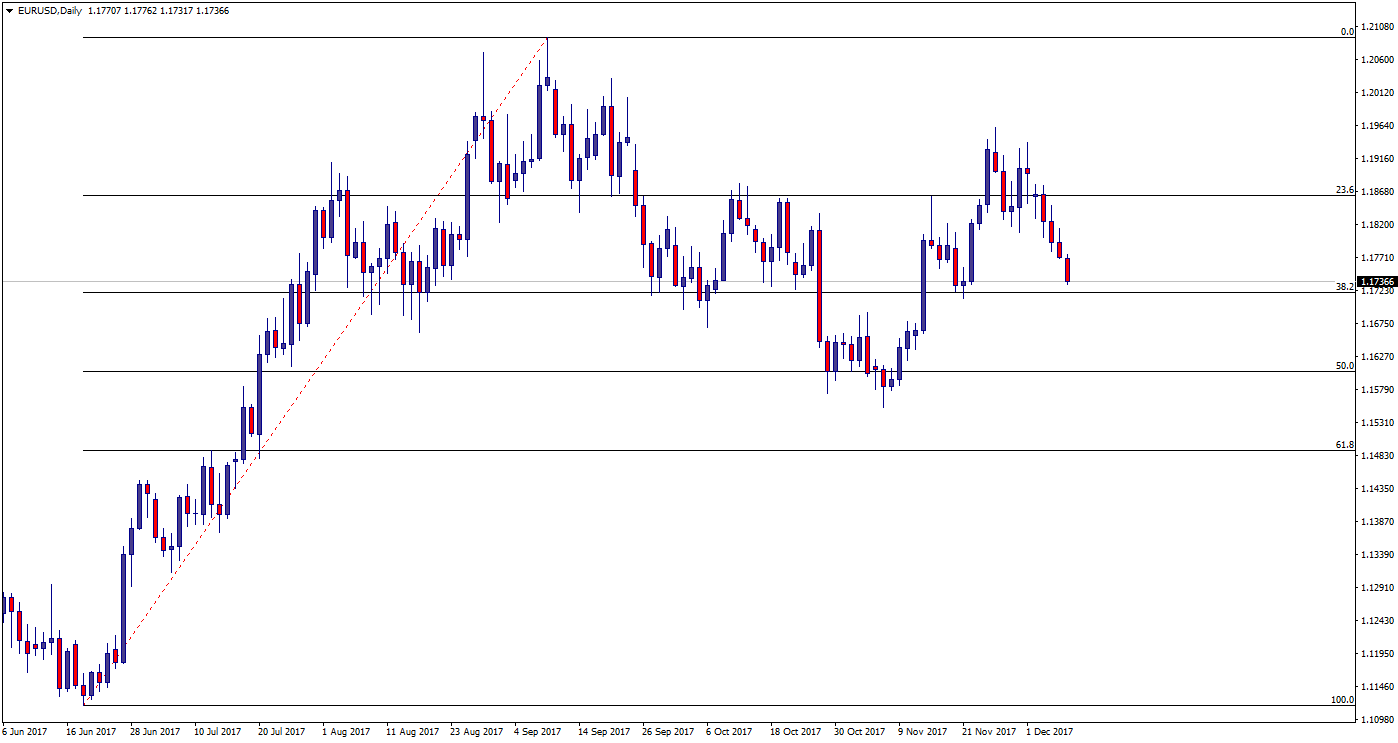Click the 1.14350 price axis label
This screenshot has width=1398, height=743.
pos(1376,489)
